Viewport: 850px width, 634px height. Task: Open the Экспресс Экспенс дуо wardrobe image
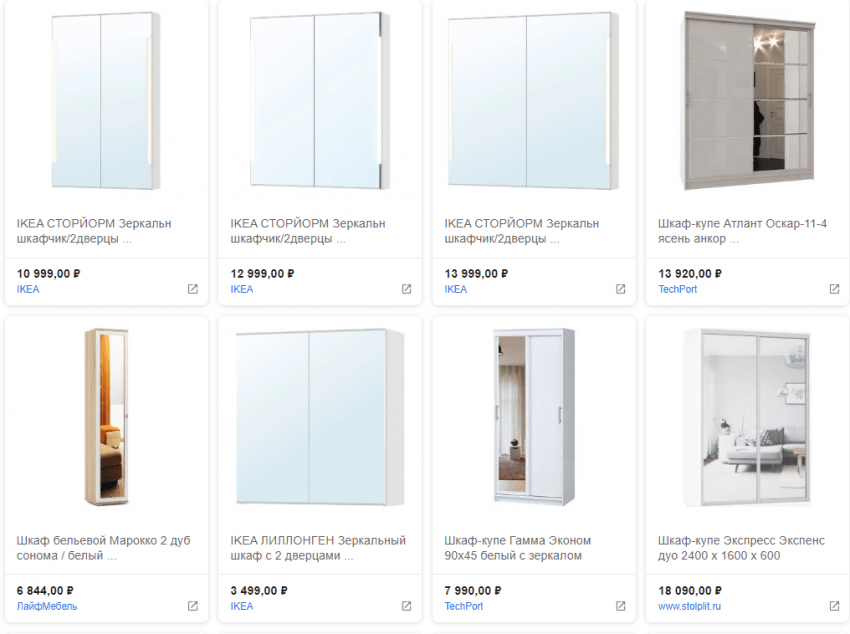point(748,417)
